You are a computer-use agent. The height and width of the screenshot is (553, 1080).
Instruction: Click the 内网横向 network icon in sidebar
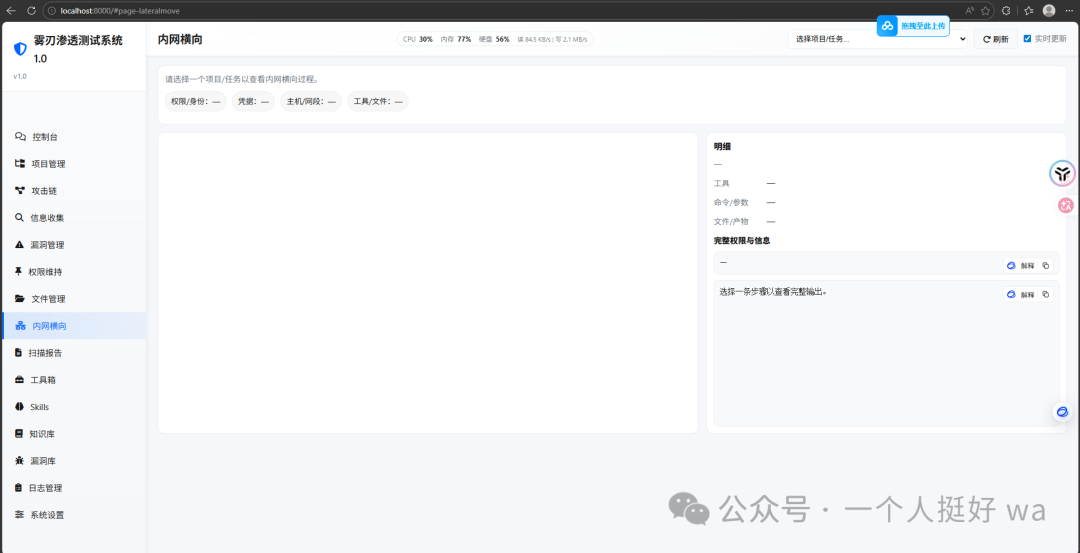coord(21,326)
